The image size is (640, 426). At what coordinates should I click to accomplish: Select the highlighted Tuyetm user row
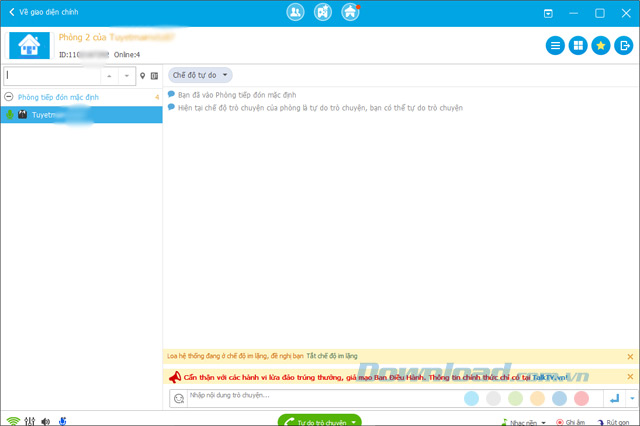[x=82, y=115]
